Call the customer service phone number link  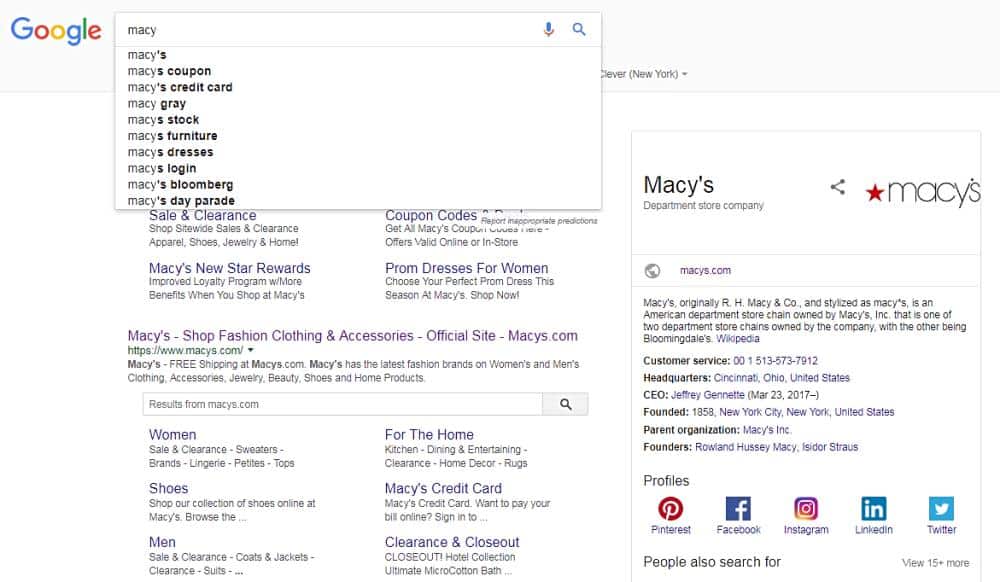[776, 361]
